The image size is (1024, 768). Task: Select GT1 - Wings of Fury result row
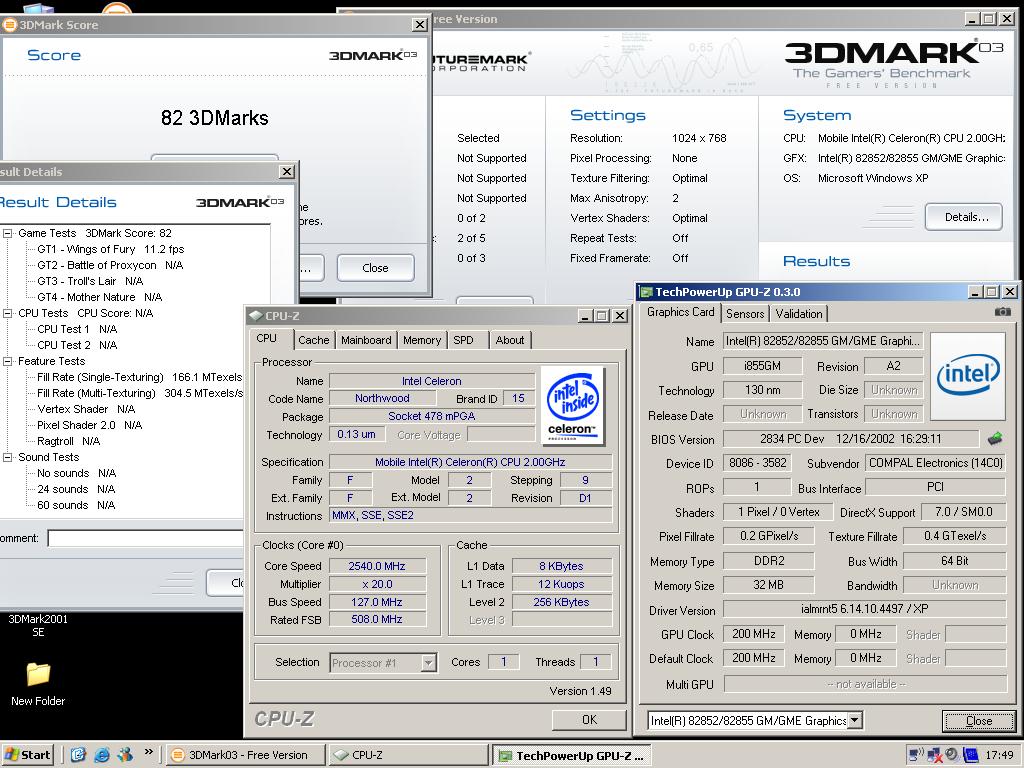110,249
